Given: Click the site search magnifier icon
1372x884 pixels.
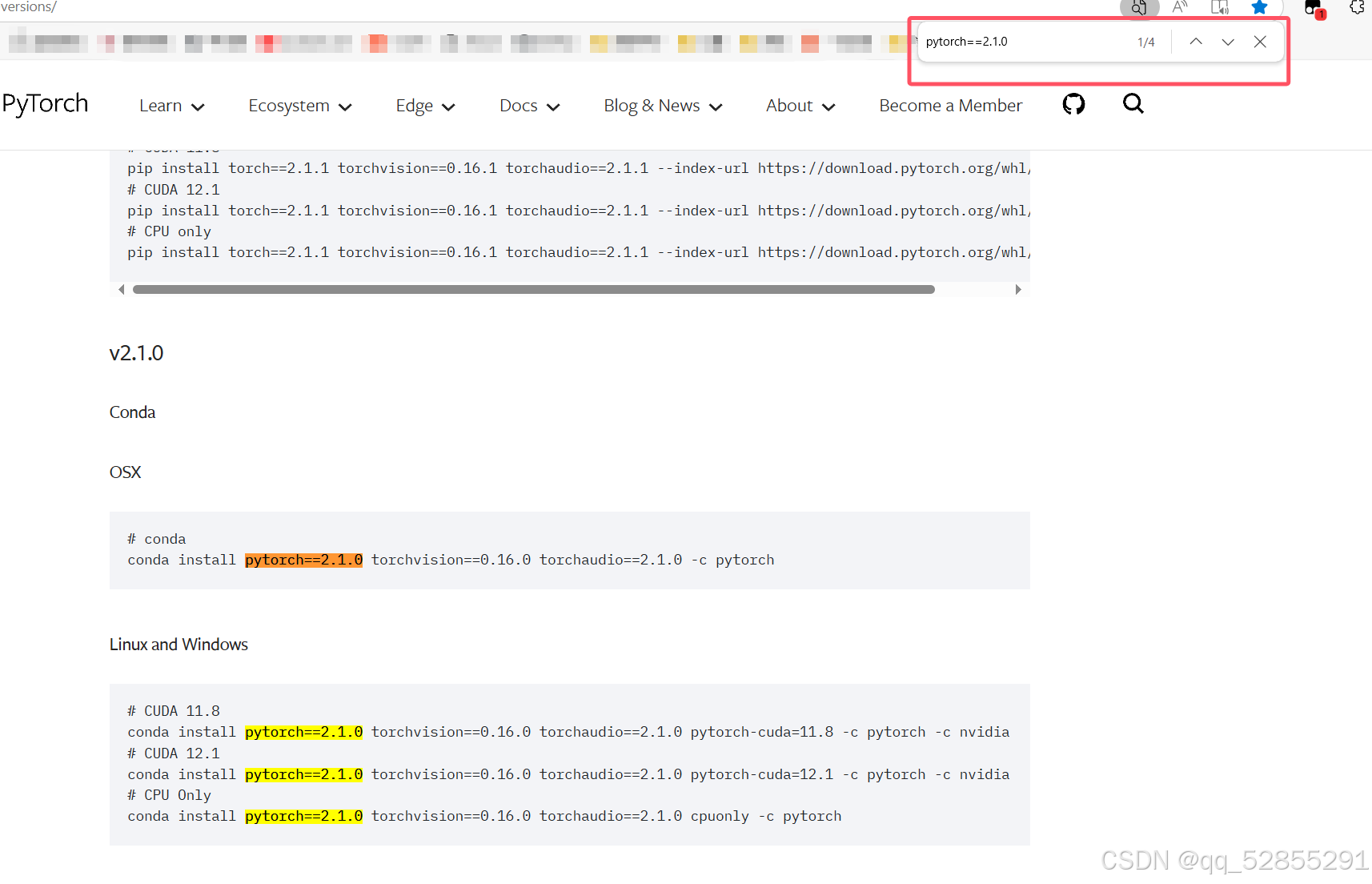Looking at the screenshot, I should tap(1133, 103).
